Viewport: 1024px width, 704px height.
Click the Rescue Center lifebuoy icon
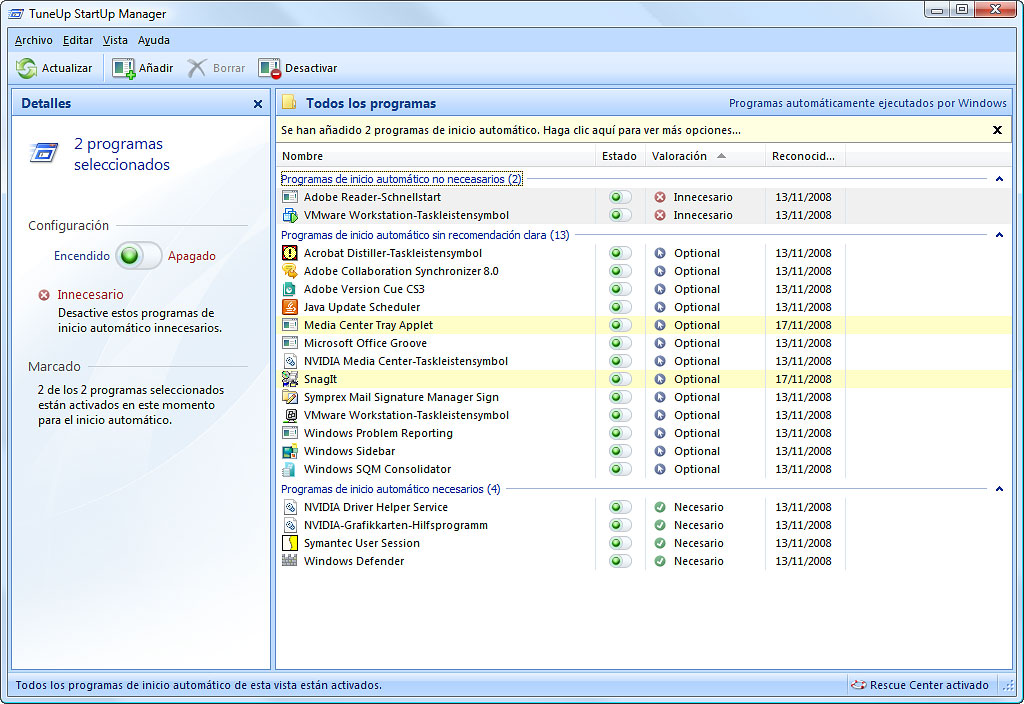(x=858, y=684)
